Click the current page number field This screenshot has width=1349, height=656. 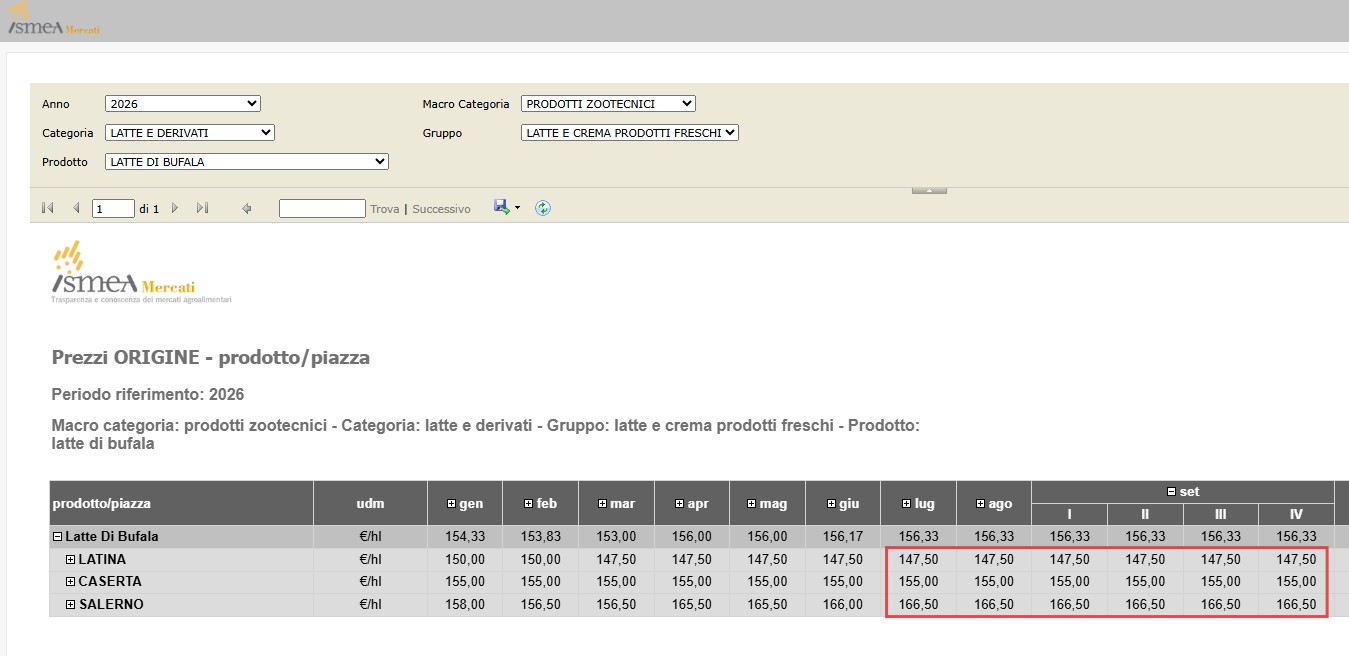pos(113,209)
